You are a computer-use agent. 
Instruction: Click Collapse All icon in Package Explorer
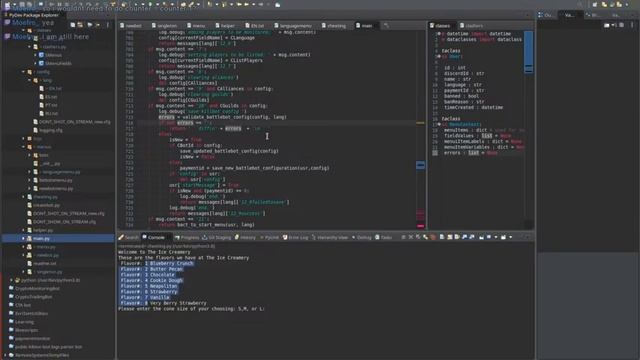73,25
